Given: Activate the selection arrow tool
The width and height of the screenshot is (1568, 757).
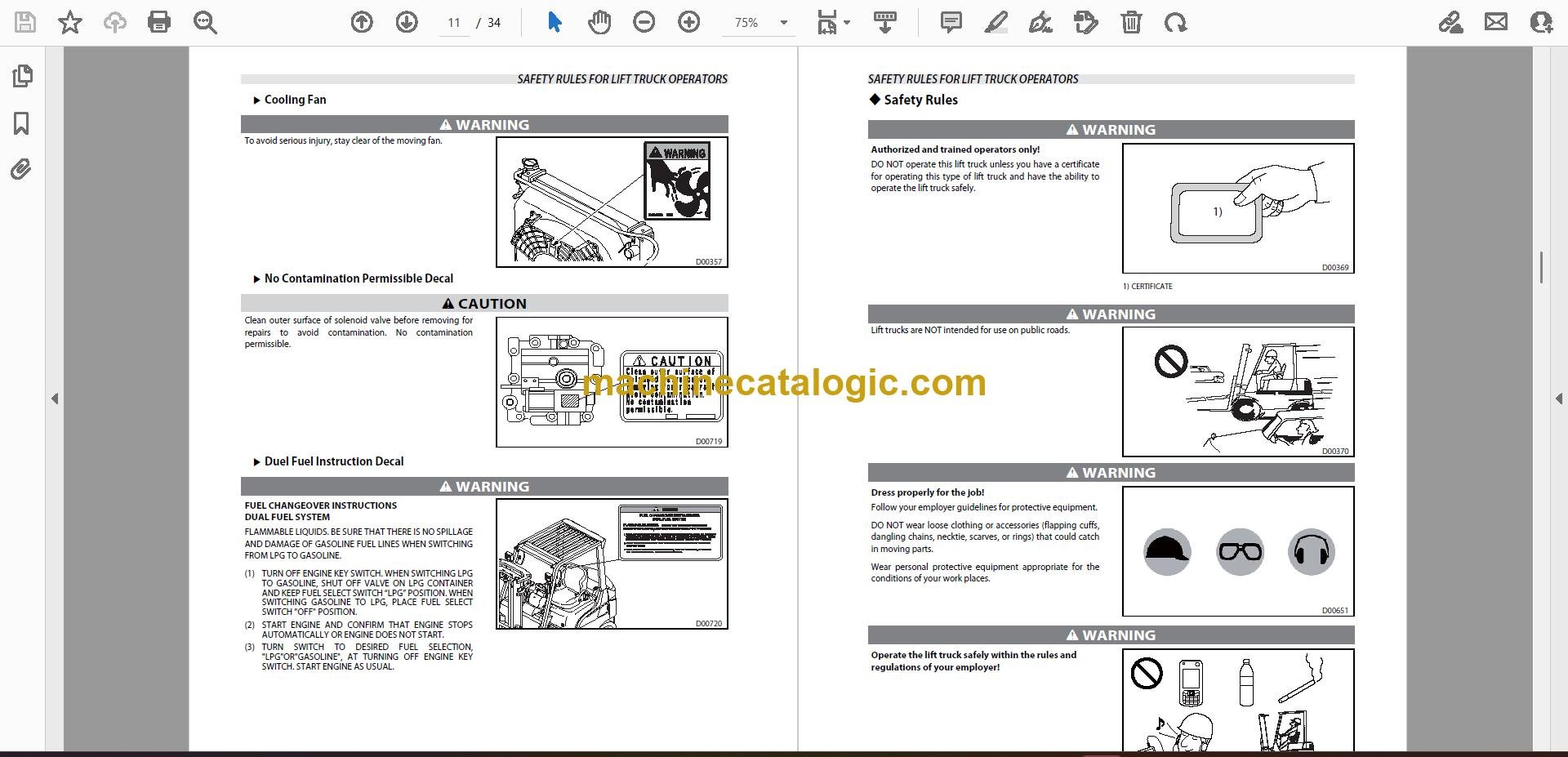Looking at the screenshot, I should coord(555,22).
